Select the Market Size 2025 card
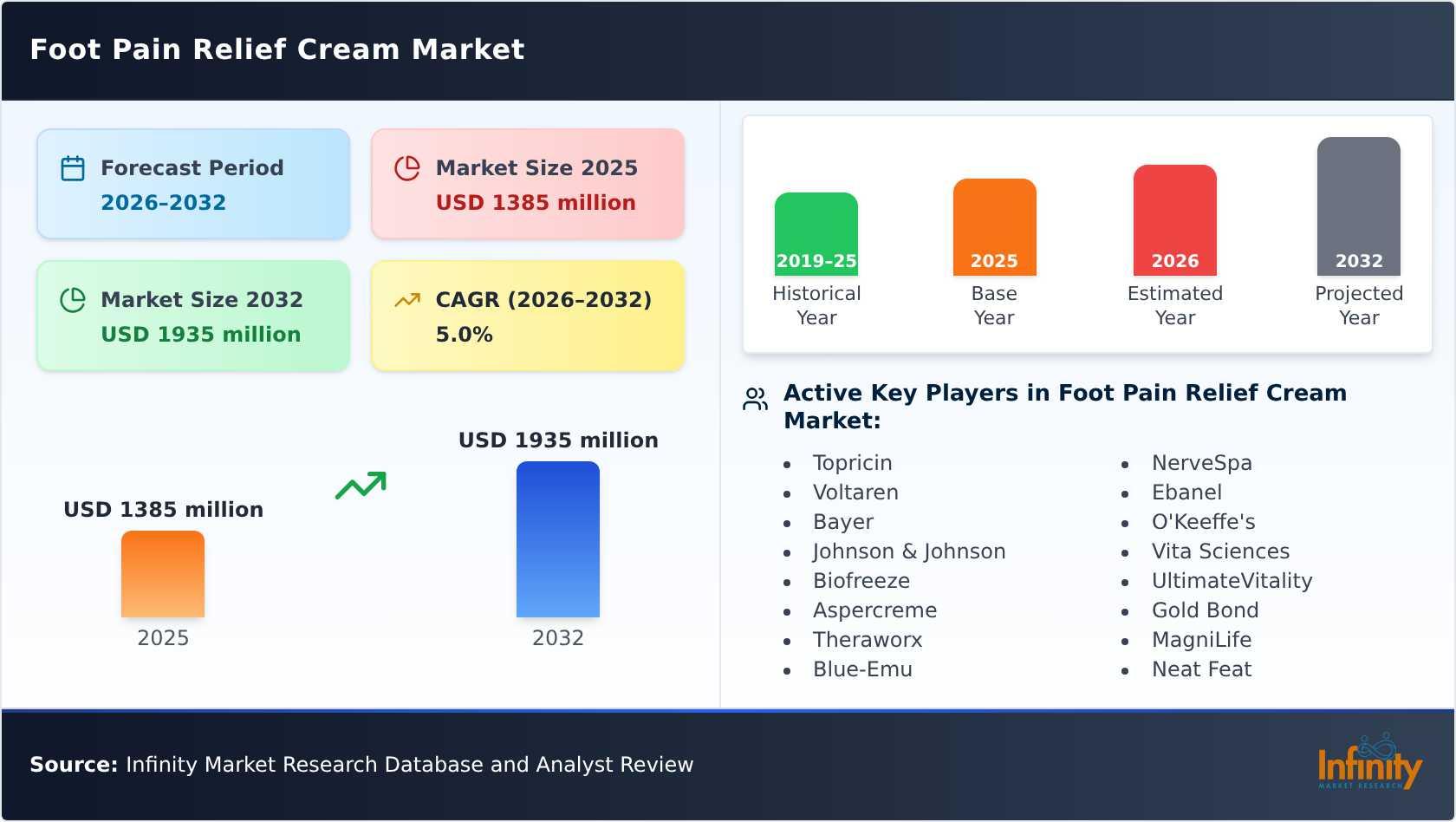 528,184
